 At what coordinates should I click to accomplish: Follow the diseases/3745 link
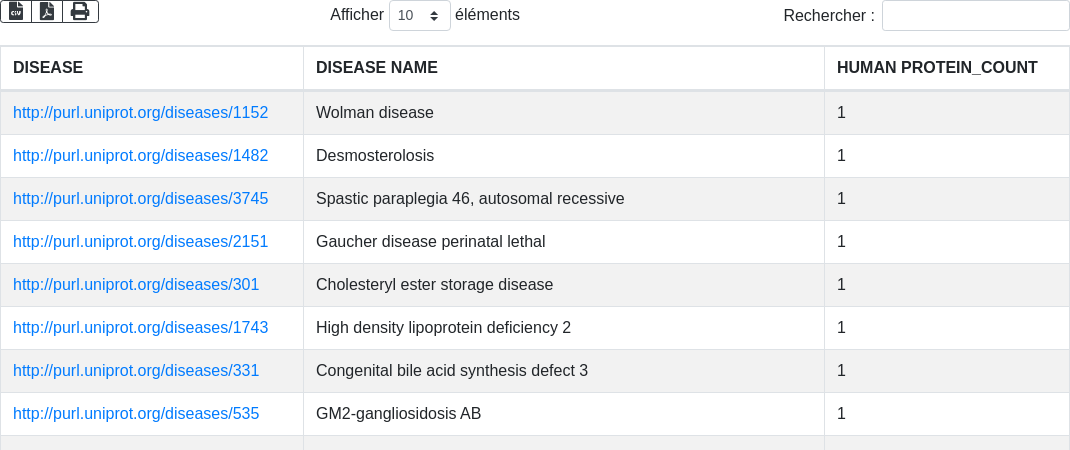[x=141, y=199]
